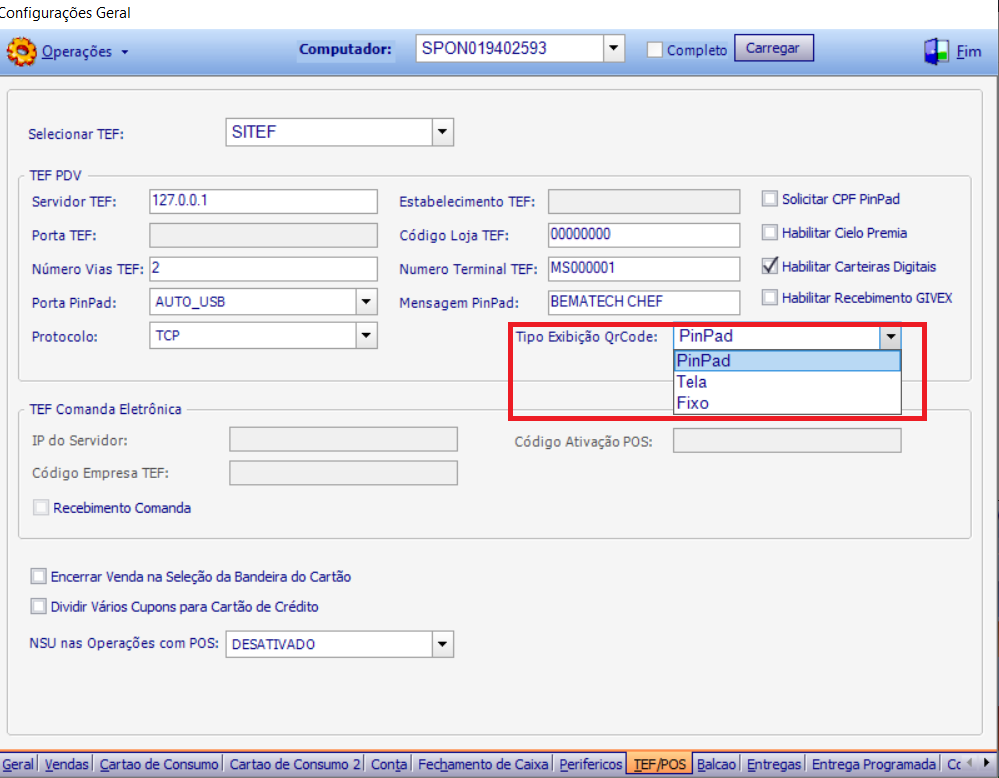This screenshot has width=999, height=778.
Task: Click the Fim exit door icon
Action: click(x=936, y=52)
